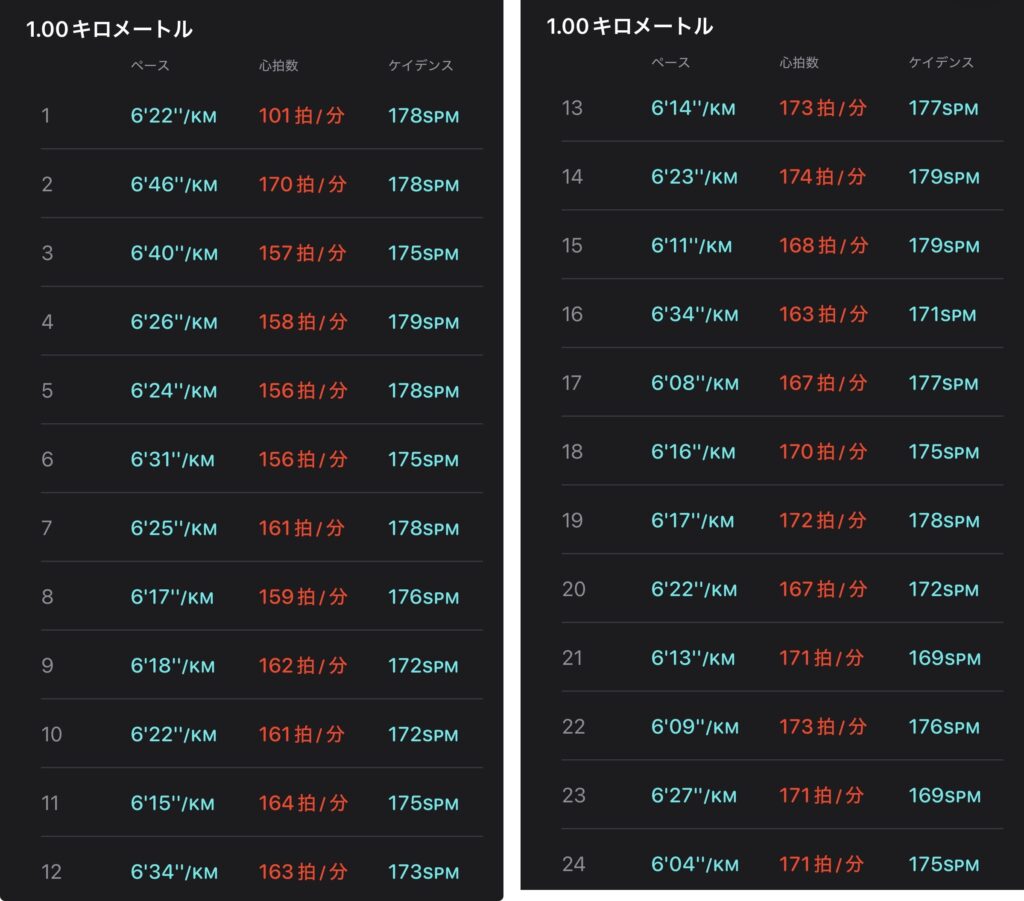Click the 6'25"/KM pace in split 7
Image resolution: width=1024 pixels, height=901 pixels.
(173, 528)
